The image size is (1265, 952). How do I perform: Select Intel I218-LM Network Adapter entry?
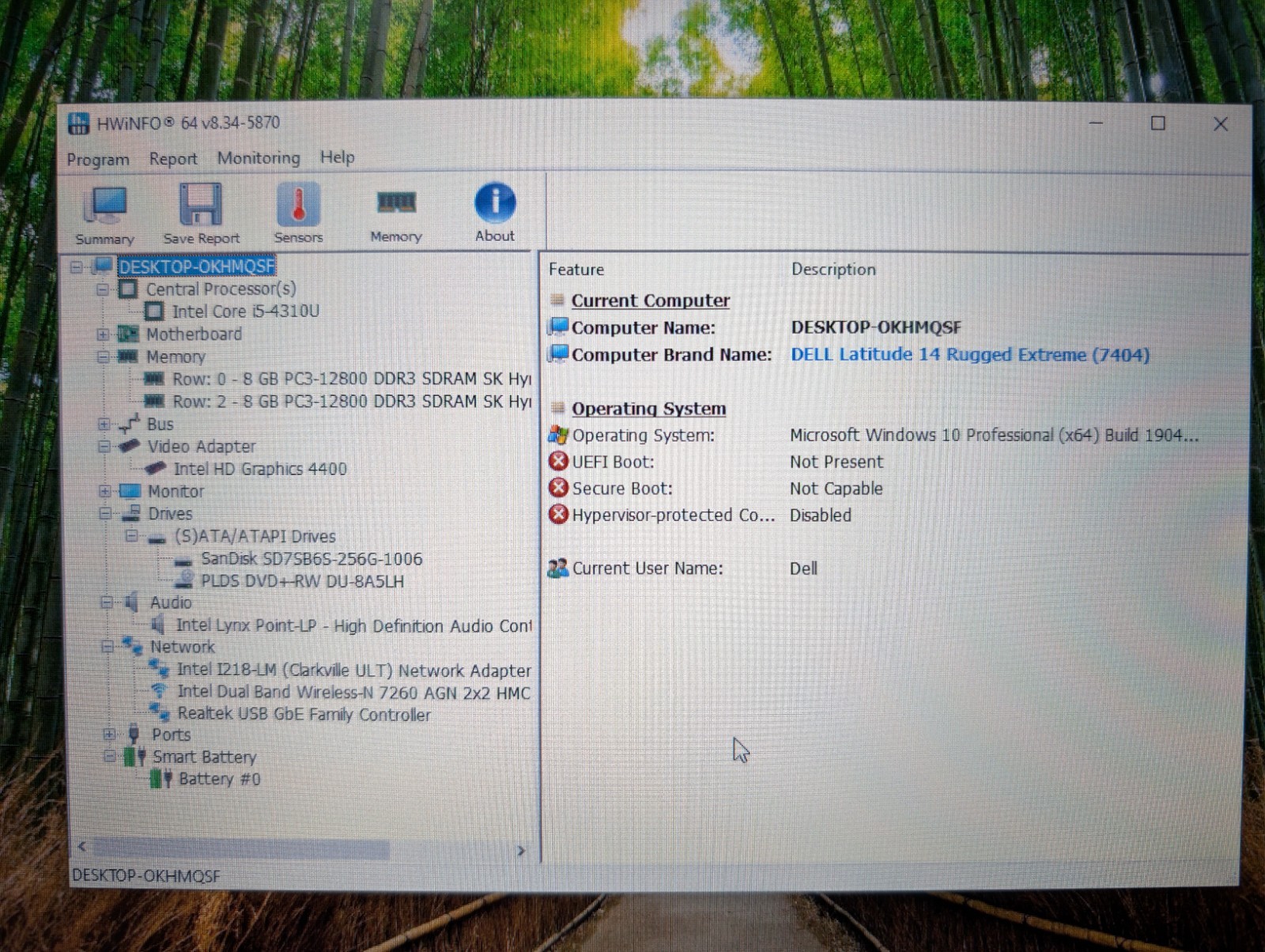[x=354, y=671]
